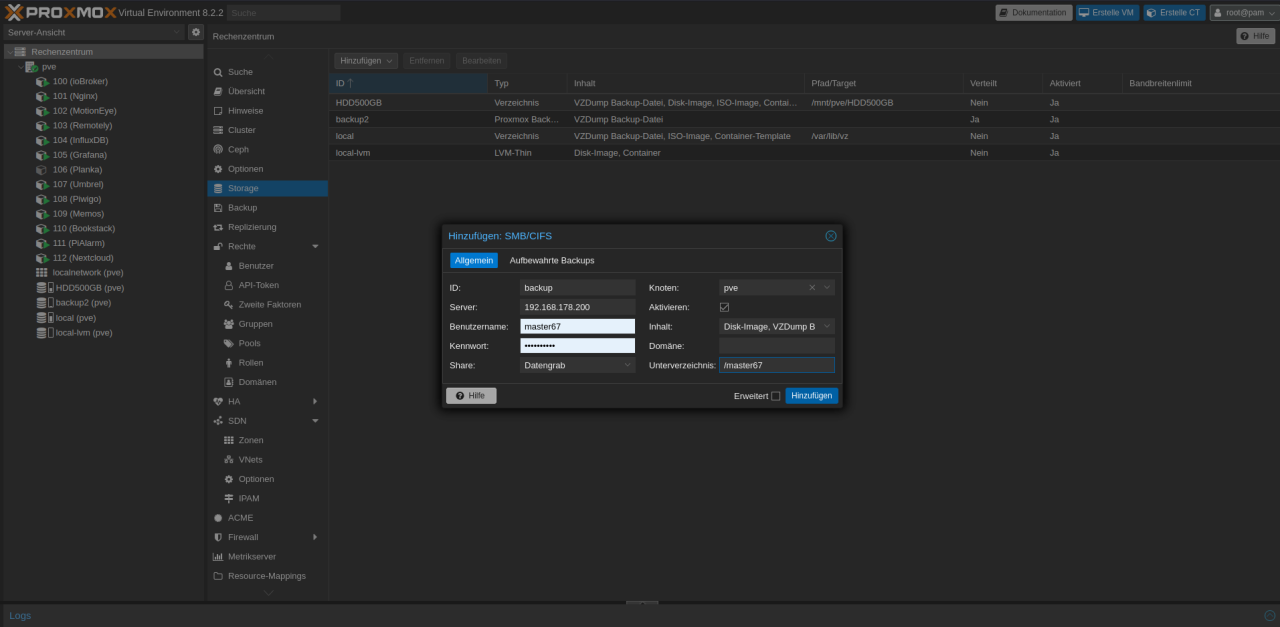The height and width of the screenshot is (627, 1280).
Task: Click the Cluster server icon
Action: tap(218, 130)
